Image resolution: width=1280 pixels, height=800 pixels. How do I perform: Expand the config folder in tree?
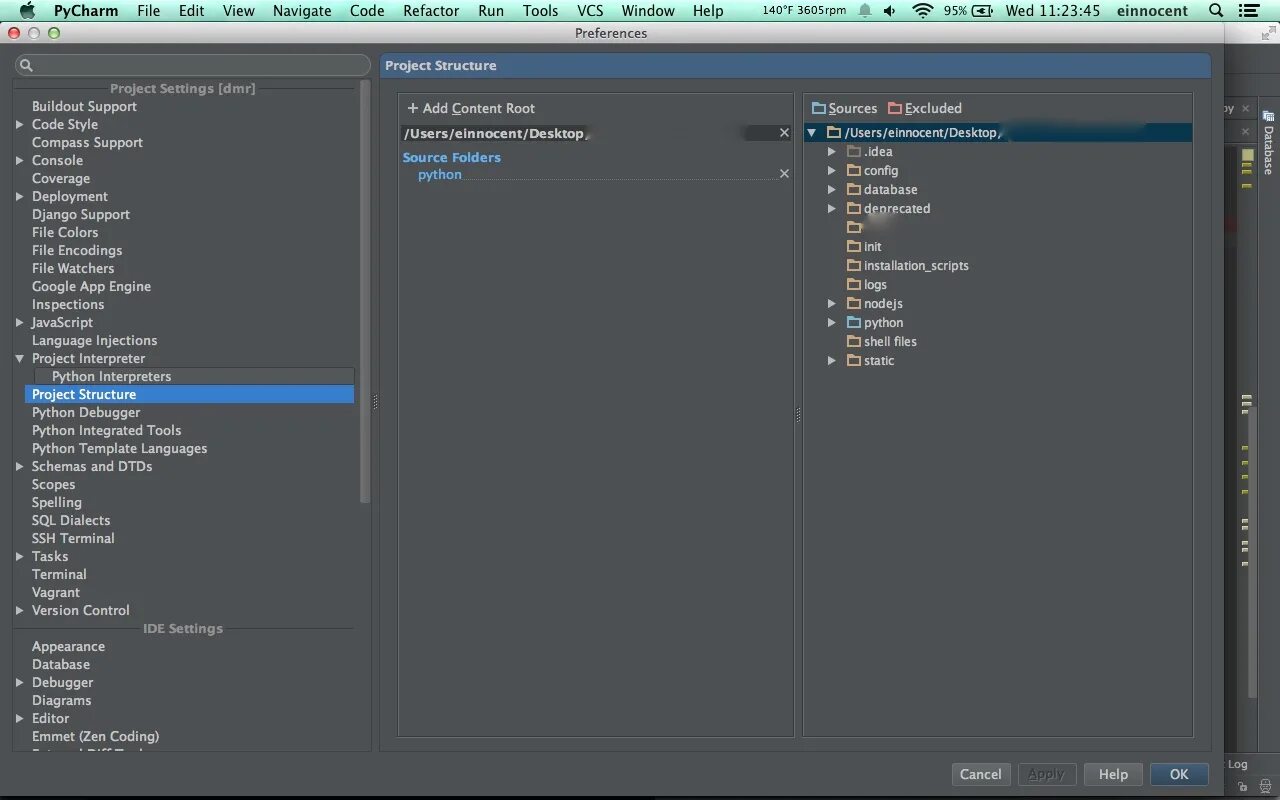point(831,170)
